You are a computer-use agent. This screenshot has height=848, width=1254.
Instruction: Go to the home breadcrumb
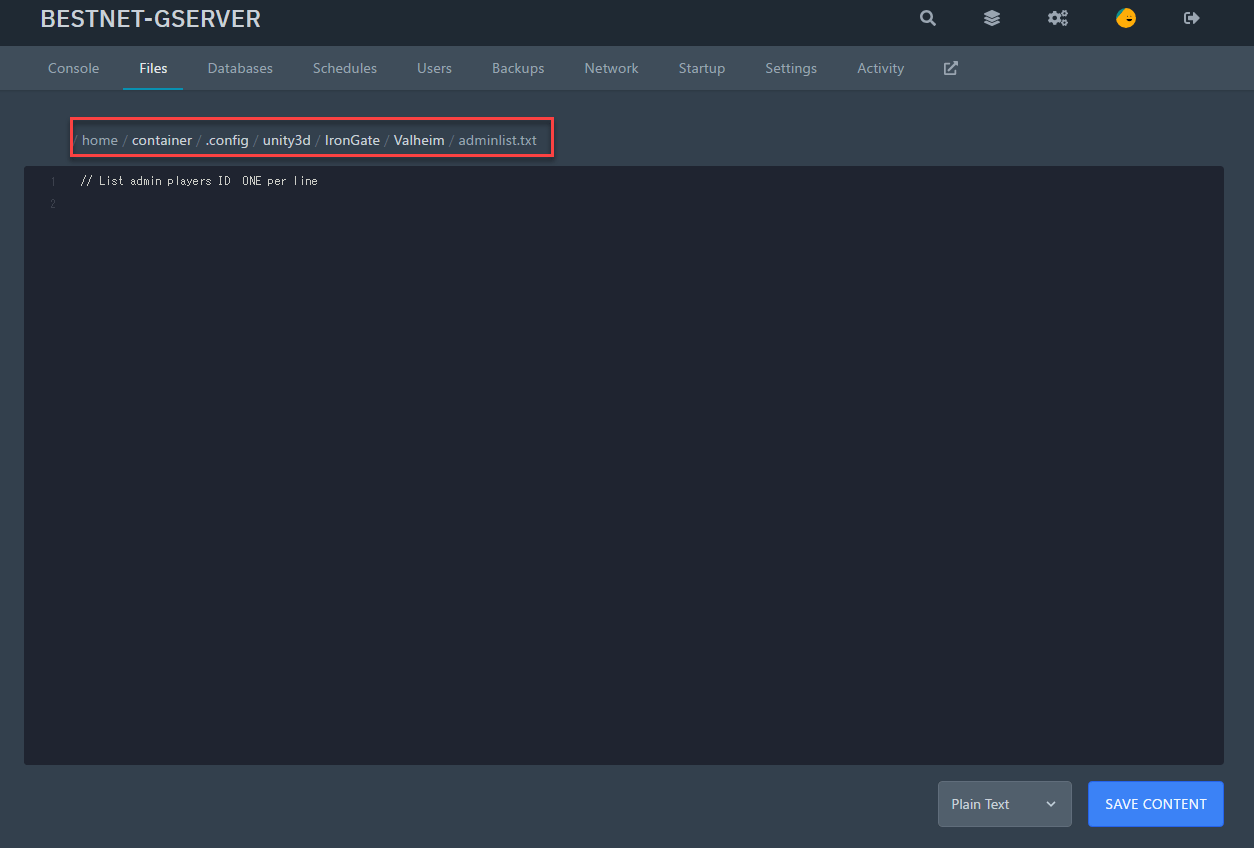click(100, 140)
